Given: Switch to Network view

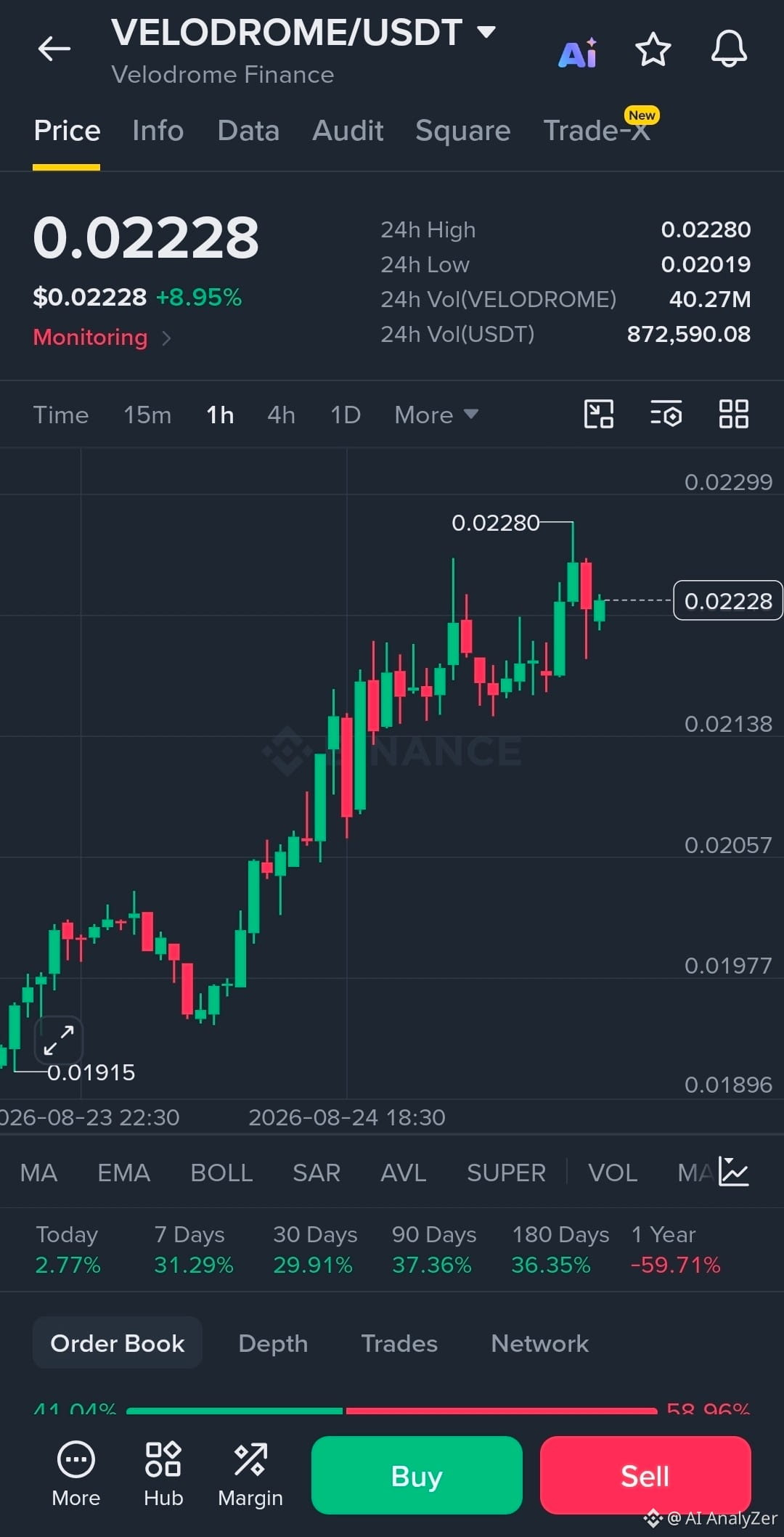Looking at the screenshot, I should pos(539,1343).
